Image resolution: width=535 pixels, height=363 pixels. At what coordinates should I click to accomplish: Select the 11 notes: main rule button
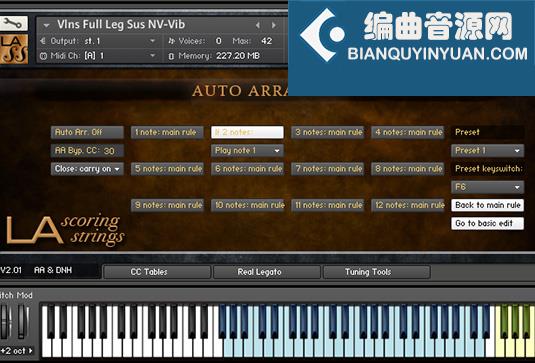coord(328,205)
